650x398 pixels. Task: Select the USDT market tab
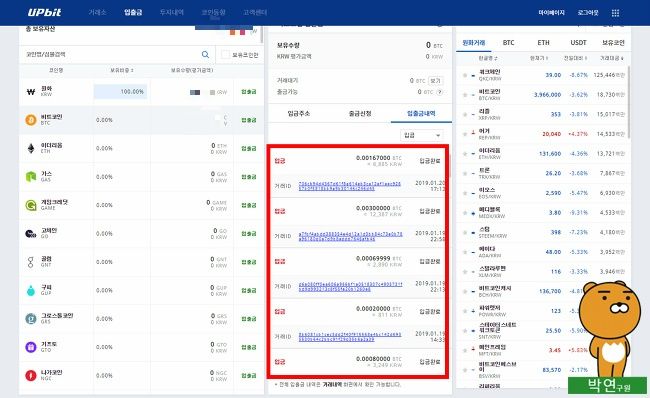tap(578, 43)
